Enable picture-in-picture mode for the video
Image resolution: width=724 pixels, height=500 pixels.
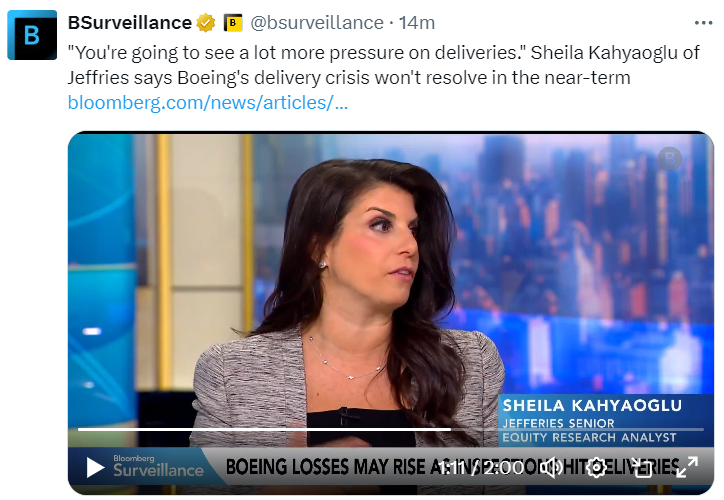(x=642, y=468)
